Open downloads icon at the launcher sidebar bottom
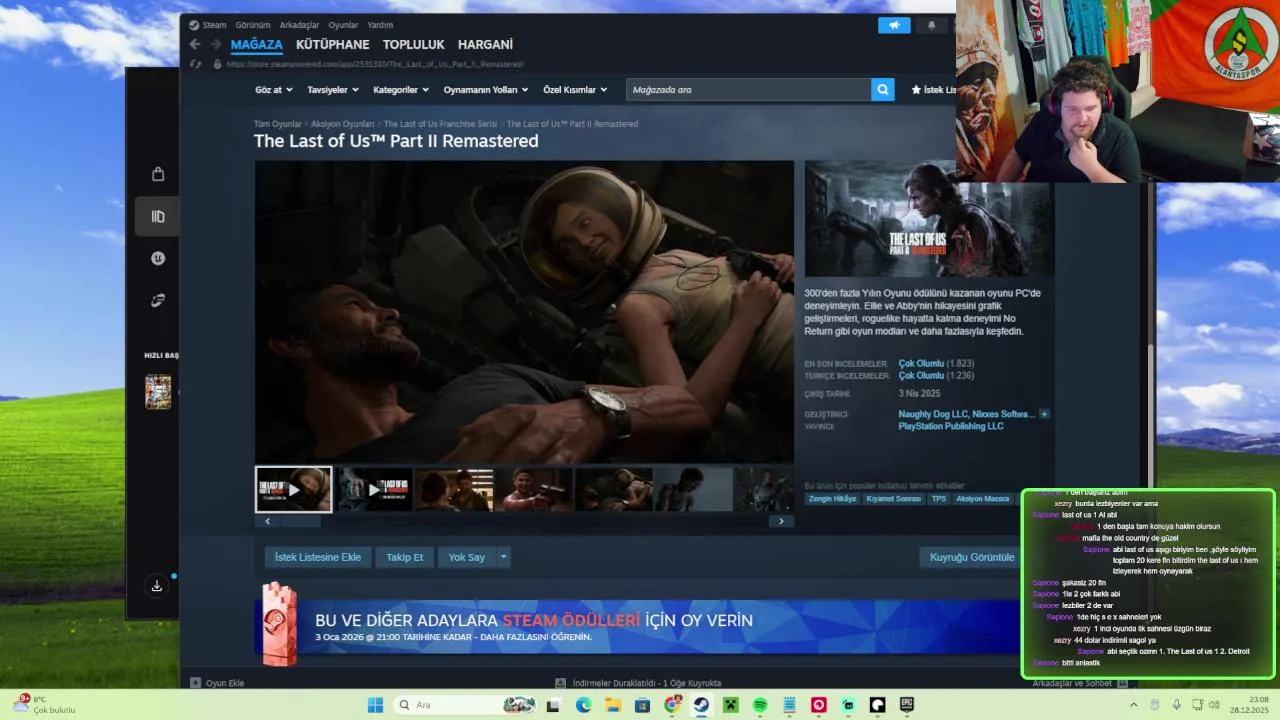Screen dimensions: 1280x720 (x=157, y=586)
